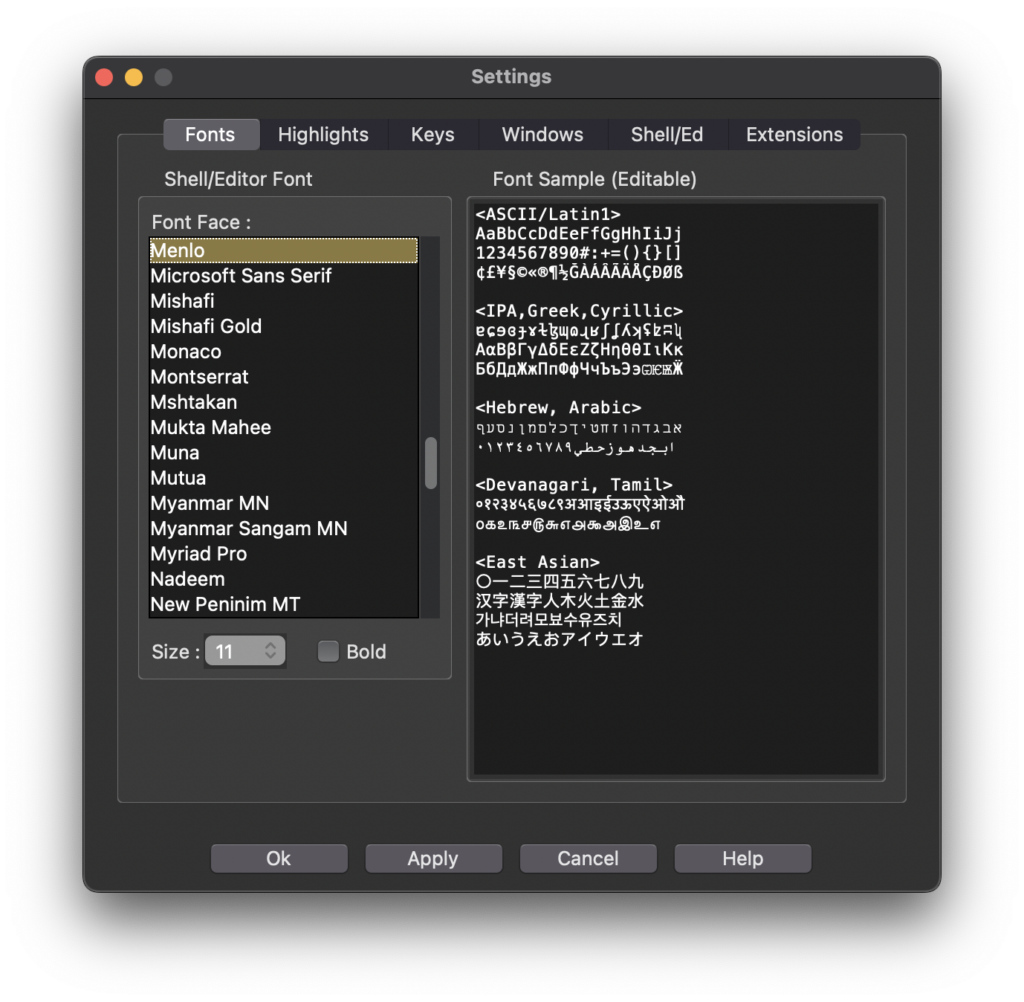Screen dimensions: 1024x1002
Task: Open the Help for settings
Action: (x=742, y=857)
